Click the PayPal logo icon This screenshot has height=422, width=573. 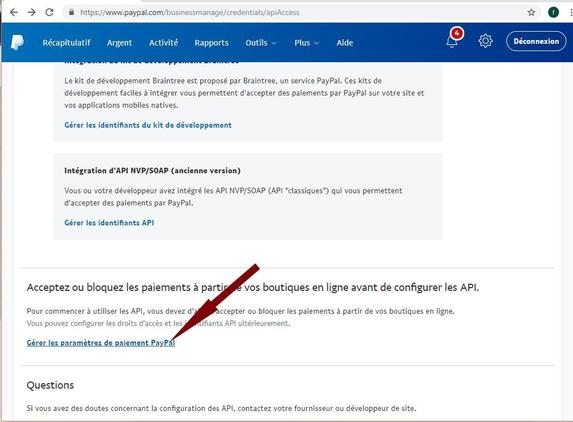point(17,42)
